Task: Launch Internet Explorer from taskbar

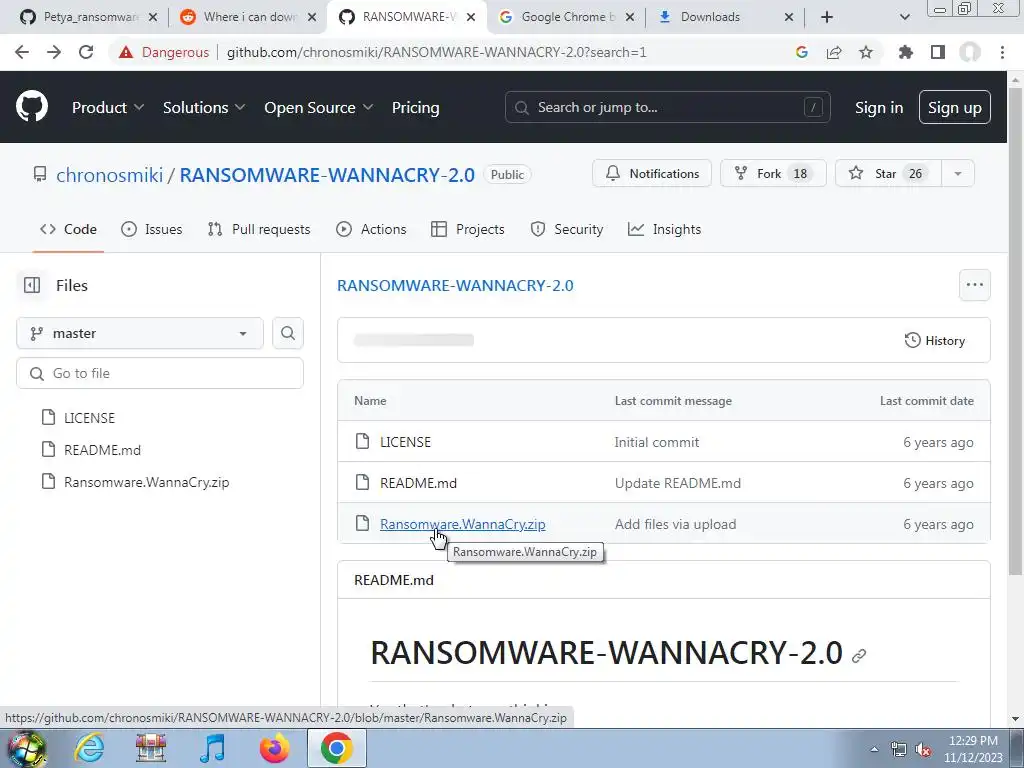Action: coord(89,748)
